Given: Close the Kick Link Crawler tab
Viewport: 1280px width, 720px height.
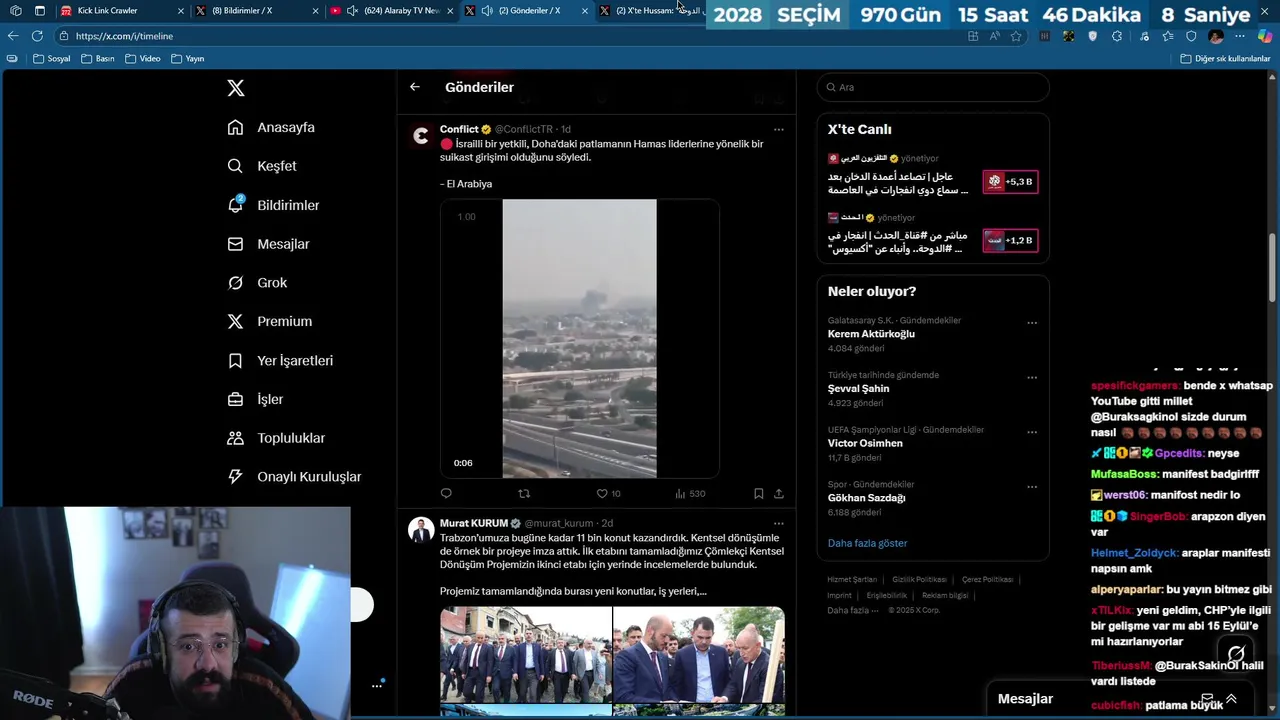Looking at the screenshot, I should pos(181,10).
